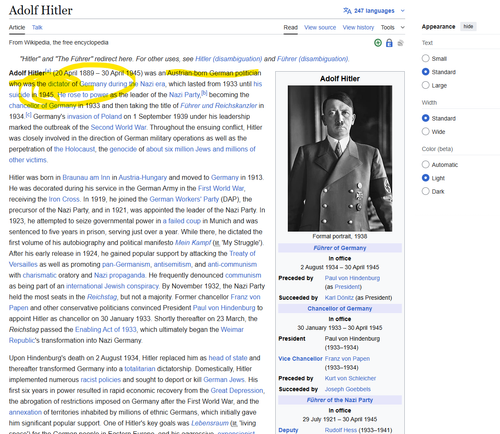The image size is (500, 434).
Task: Click the green good article plus icon
Action: tap(378, 43)
